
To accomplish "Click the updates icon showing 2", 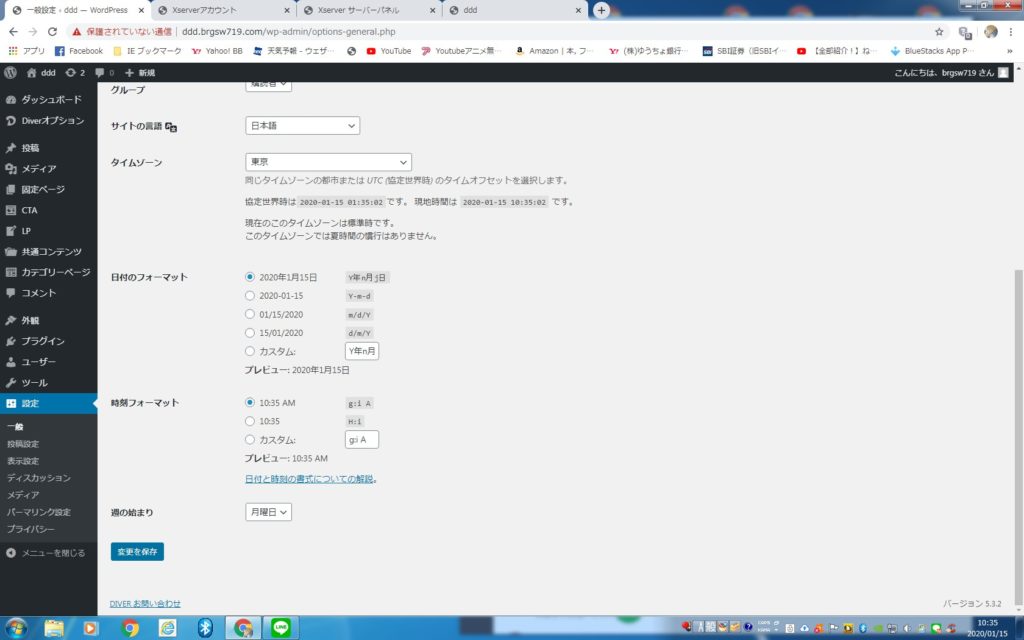I will pyautogui.click(x=74, y=73).
